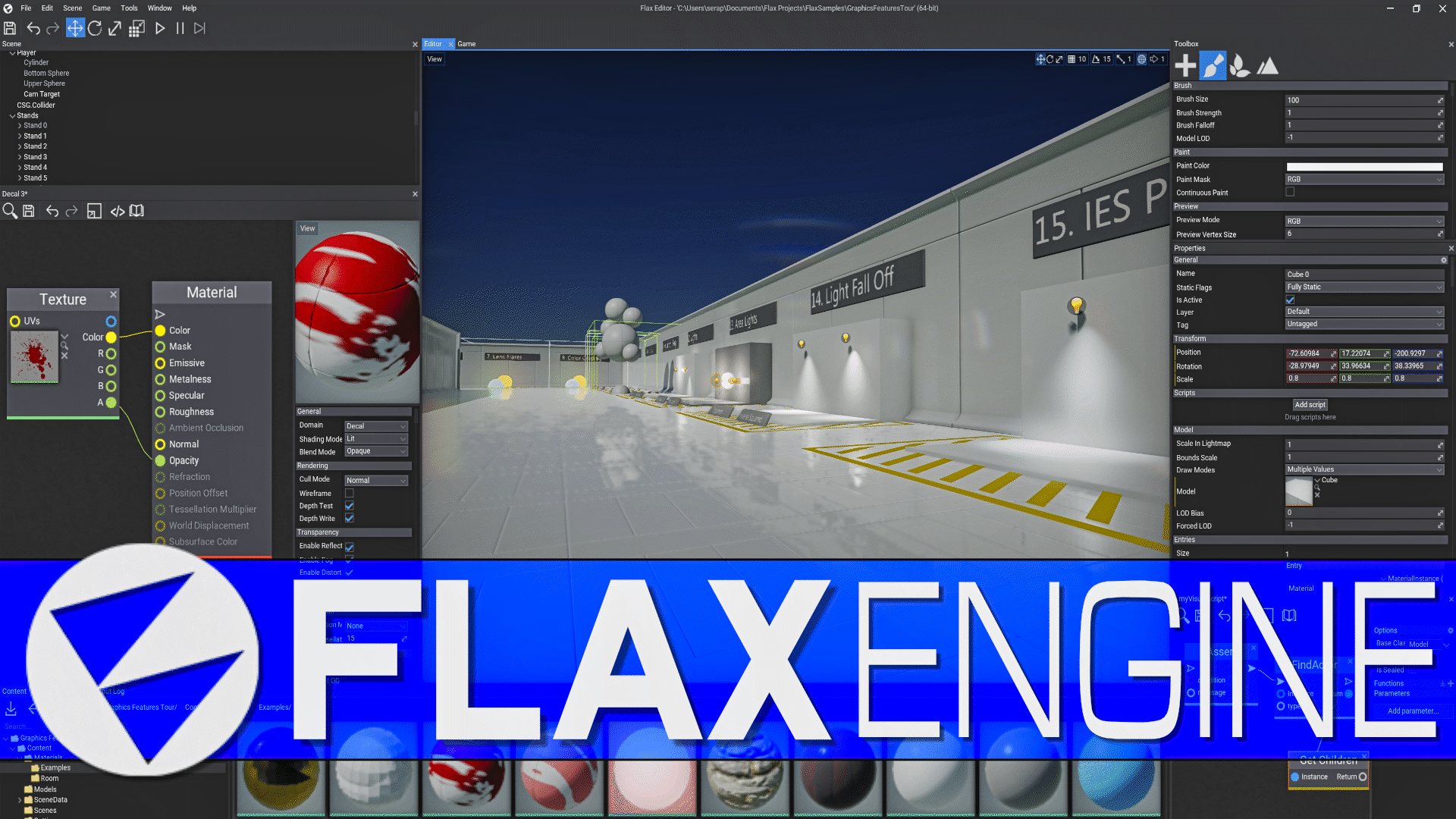Open the Terrain toolbox tab
This screenshot has width=1456, height=819.
[1267, 66]
